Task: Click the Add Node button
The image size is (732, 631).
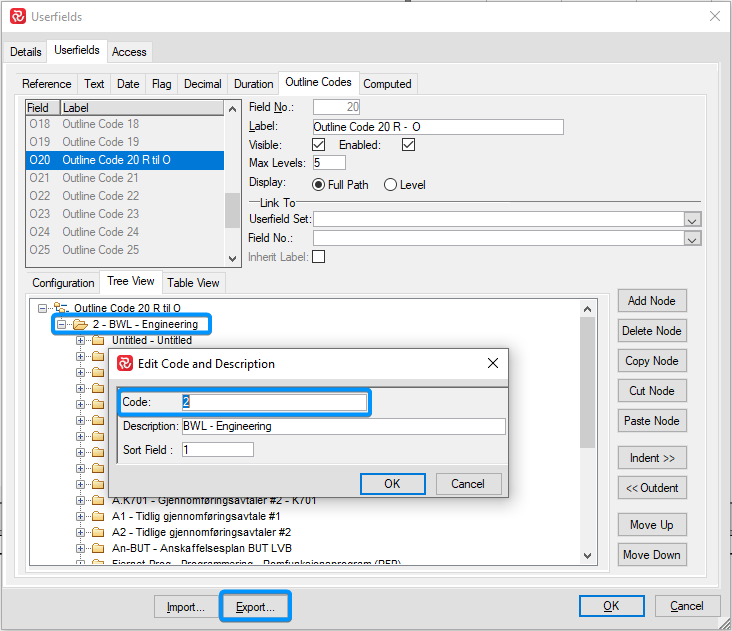Action: (651, 301)
